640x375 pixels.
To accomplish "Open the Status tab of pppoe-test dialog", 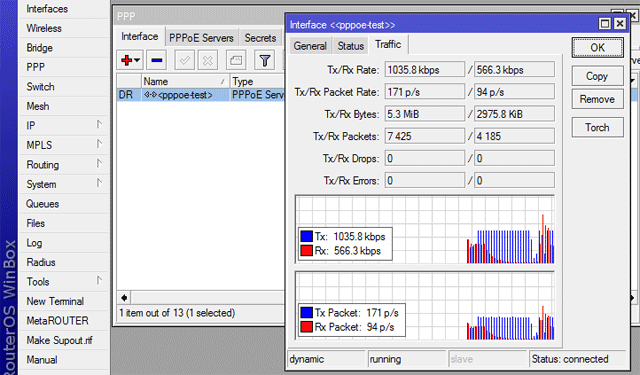I will click(x=350, y=46).
